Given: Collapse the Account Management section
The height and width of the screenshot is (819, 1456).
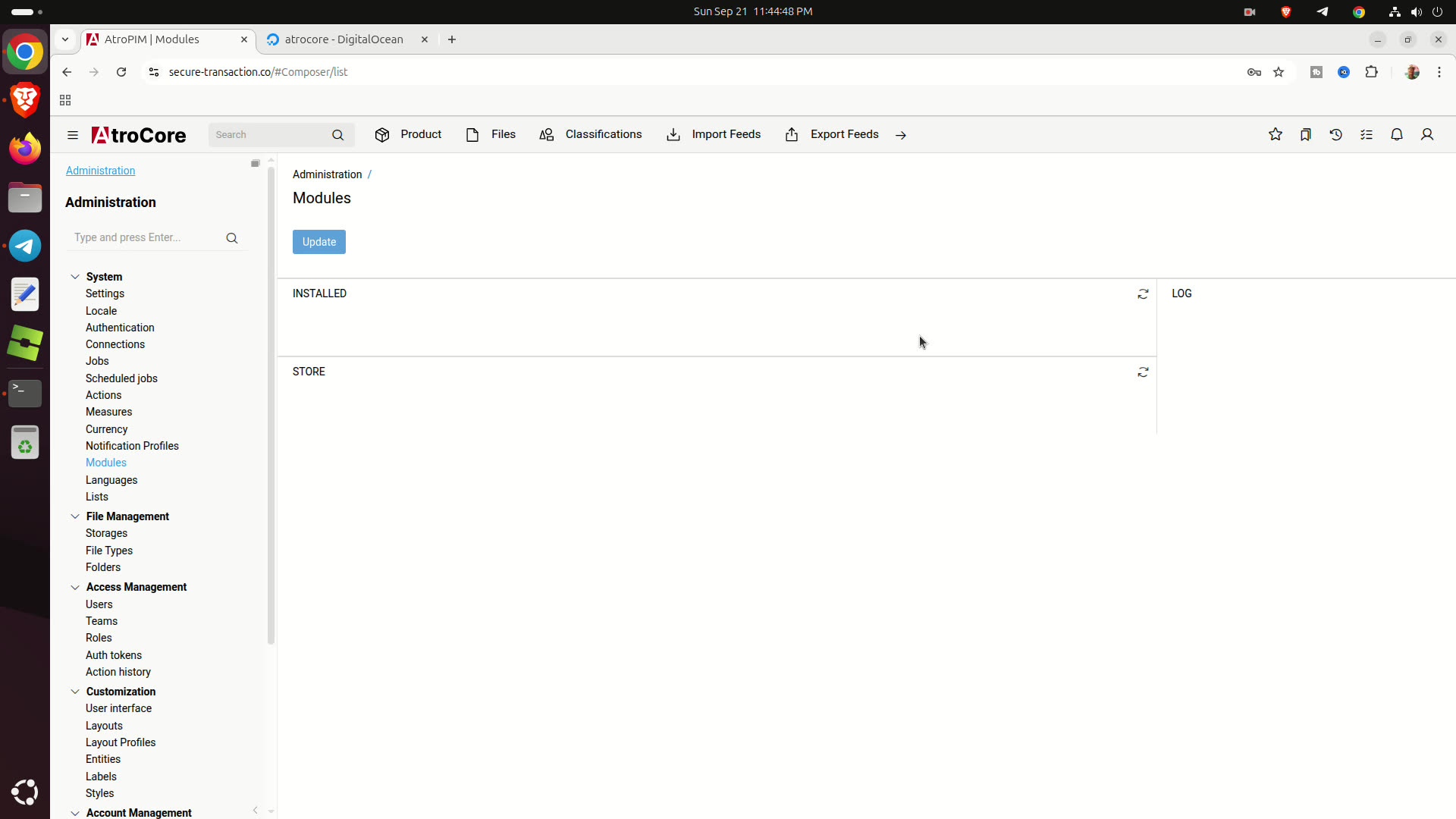Looking at the screenshot, I should coord(75,813).
